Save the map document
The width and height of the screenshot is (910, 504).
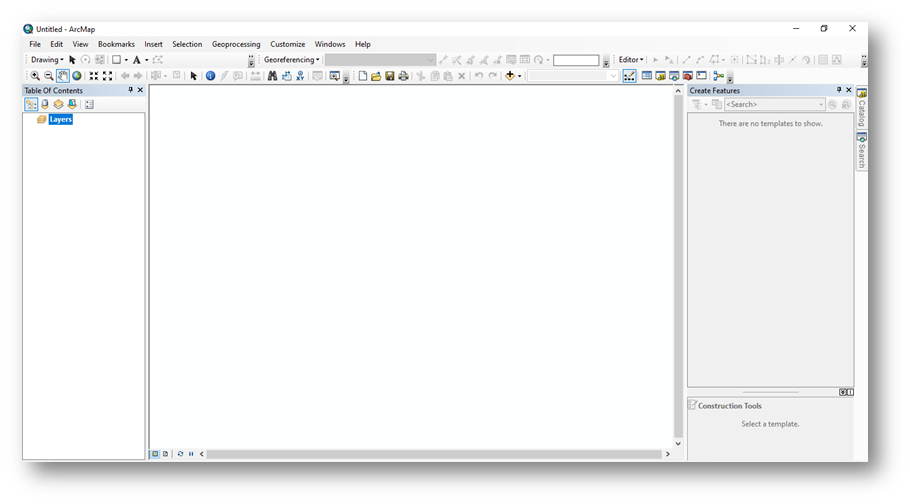pos(389,76)
